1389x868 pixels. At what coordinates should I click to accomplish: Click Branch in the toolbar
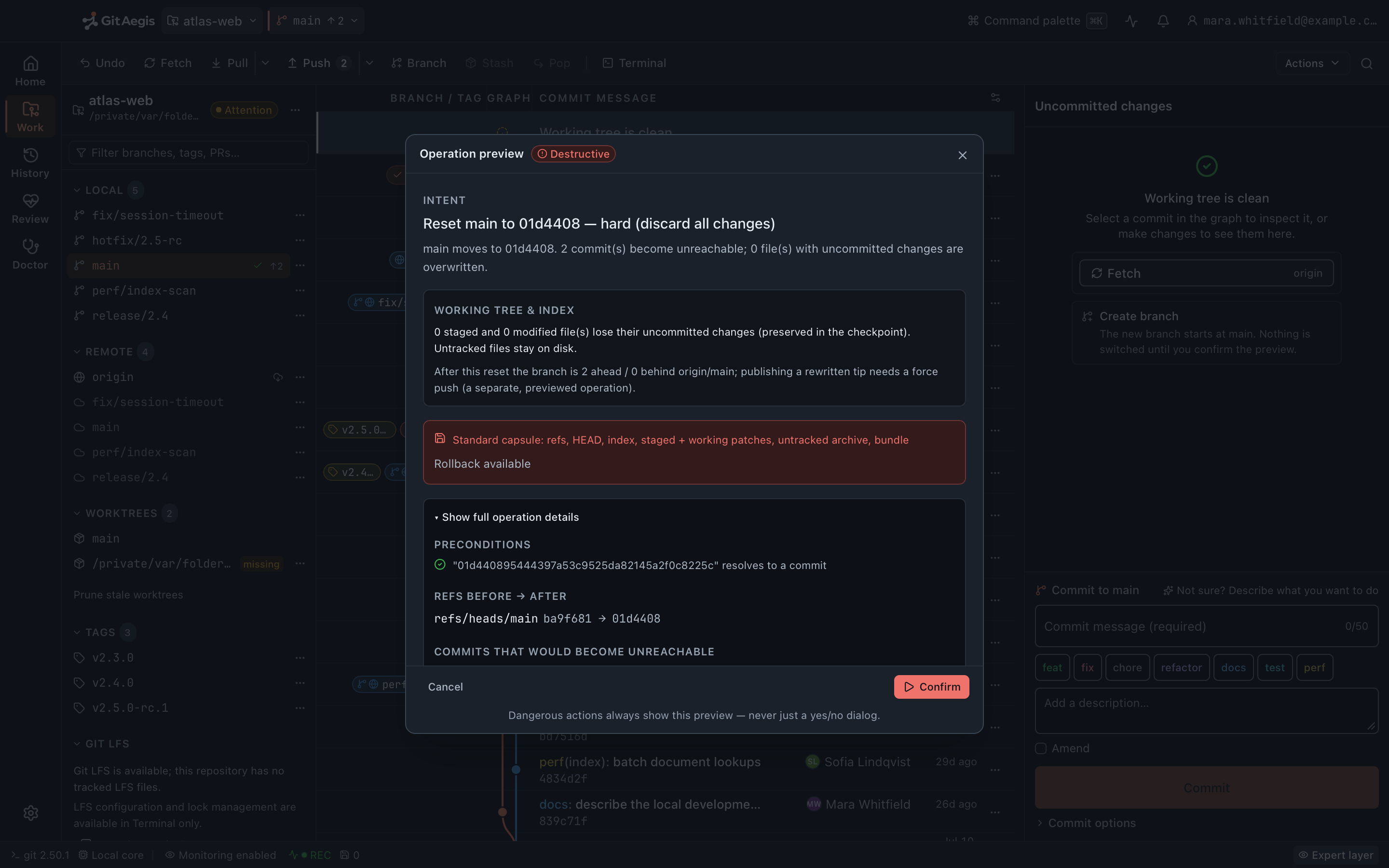(419, 63)
